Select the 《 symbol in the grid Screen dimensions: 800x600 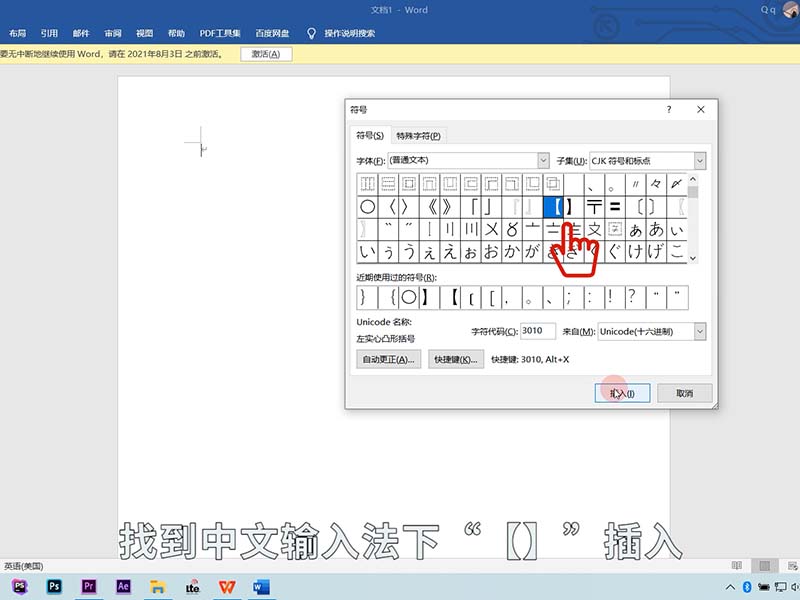[x=429, y=207]
